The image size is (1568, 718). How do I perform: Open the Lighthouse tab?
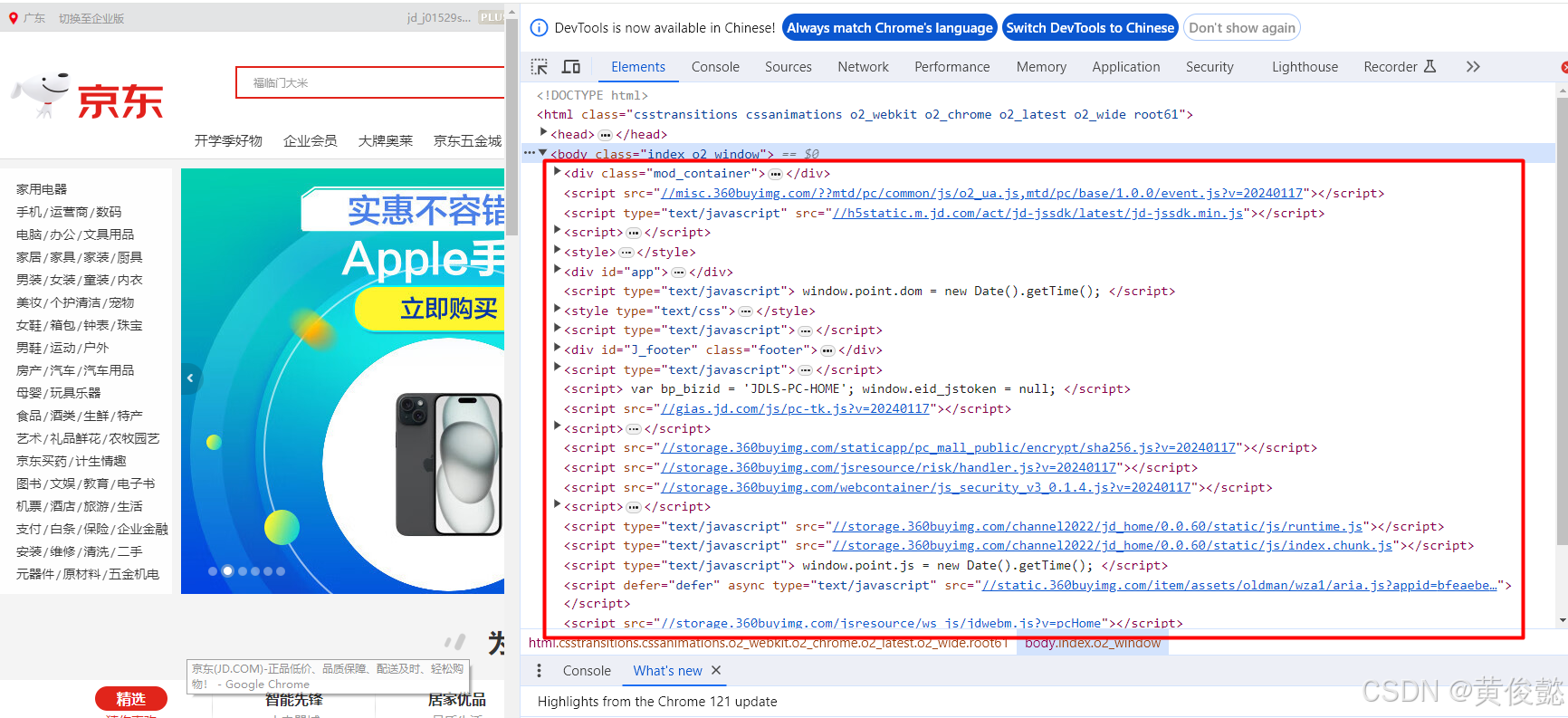point(1305,67)
